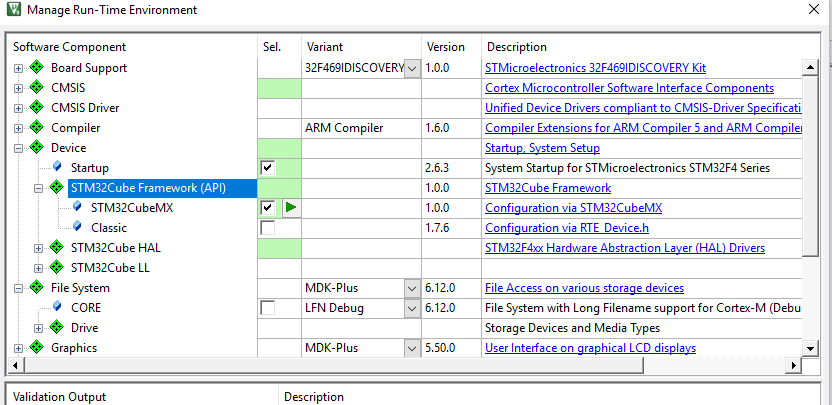Open the Graphics MDK-Plus variant dropdown

coord(413,349)
